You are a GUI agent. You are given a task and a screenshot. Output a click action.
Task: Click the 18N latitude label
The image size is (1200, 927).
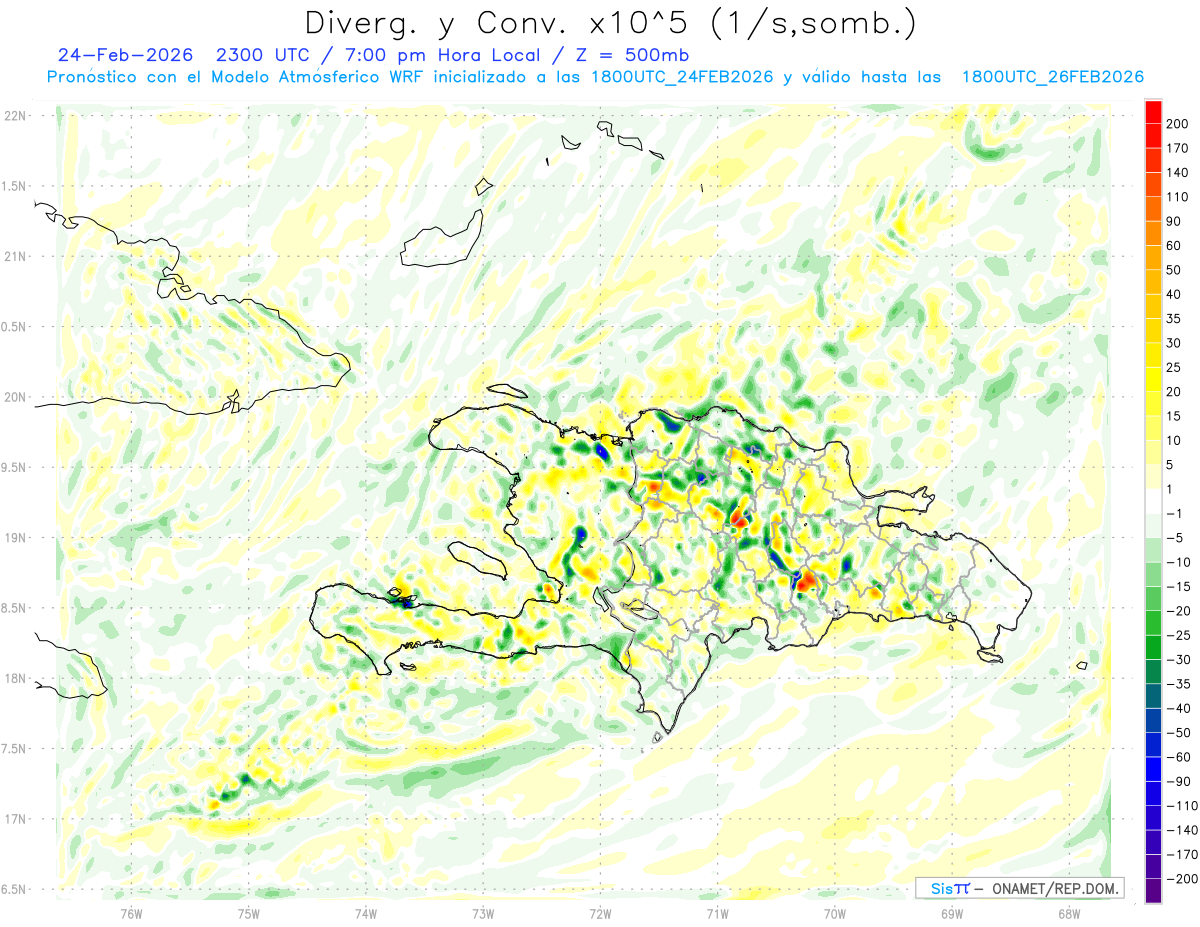[x=14, y=679]
